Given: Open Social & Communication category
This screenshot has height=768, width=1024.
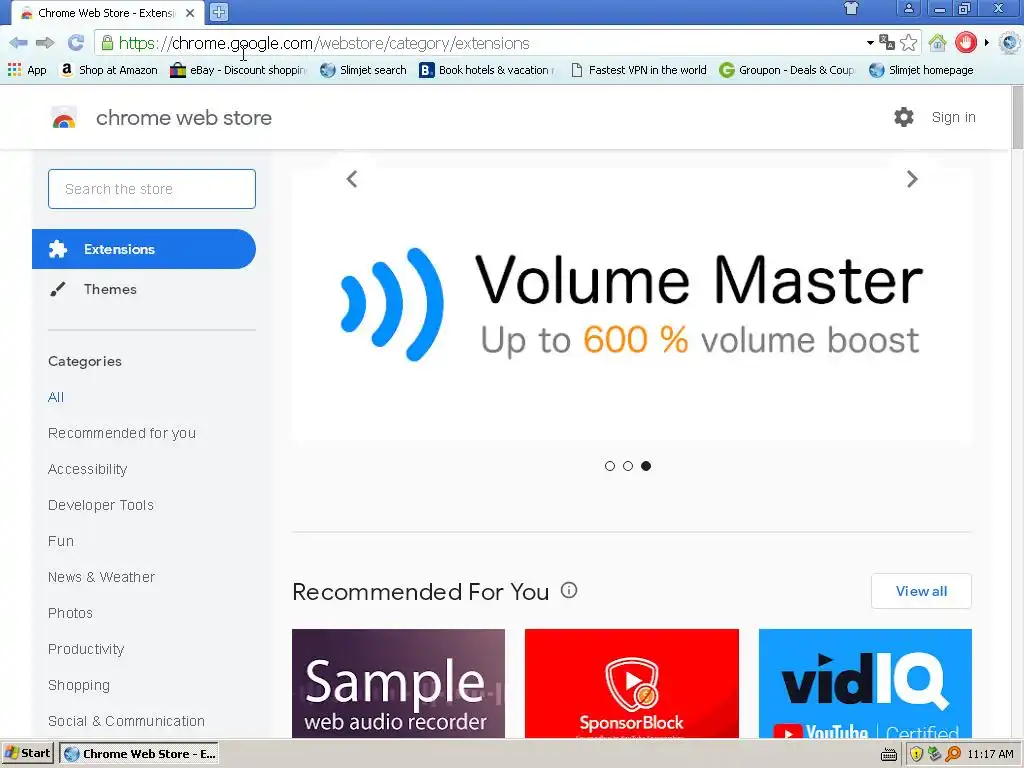Looking at the screenshot, I should (x=127, y=721).
